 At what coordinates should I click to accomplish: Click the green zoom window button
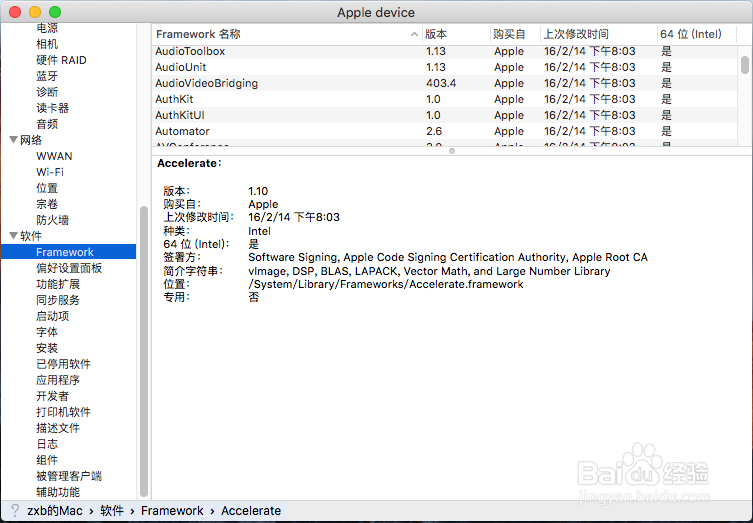tap(55, 12)
